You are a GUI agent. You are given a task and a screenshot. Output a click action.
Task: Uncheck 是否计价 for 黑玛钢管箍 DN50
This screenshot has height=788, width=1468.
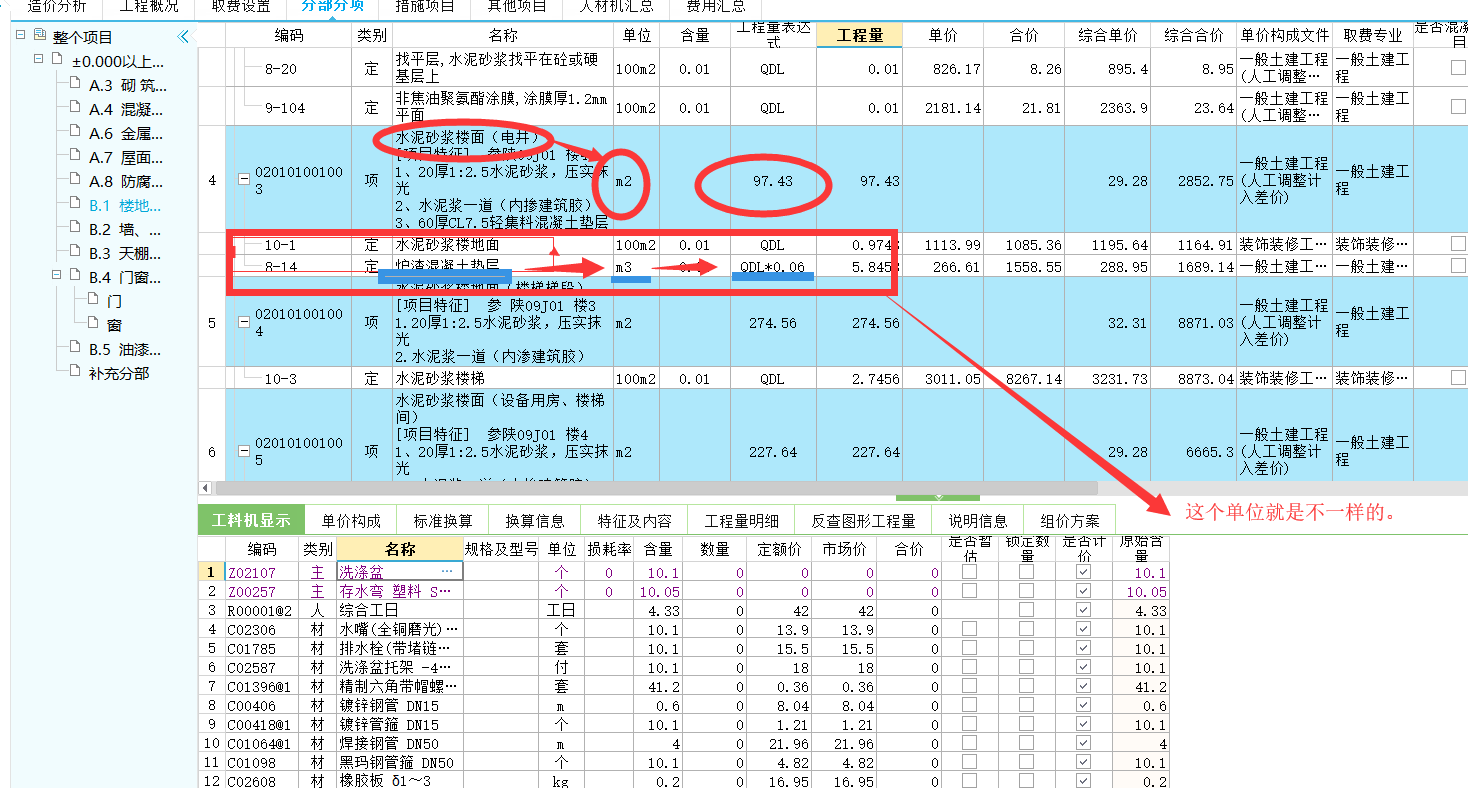tap(1083, 763)
